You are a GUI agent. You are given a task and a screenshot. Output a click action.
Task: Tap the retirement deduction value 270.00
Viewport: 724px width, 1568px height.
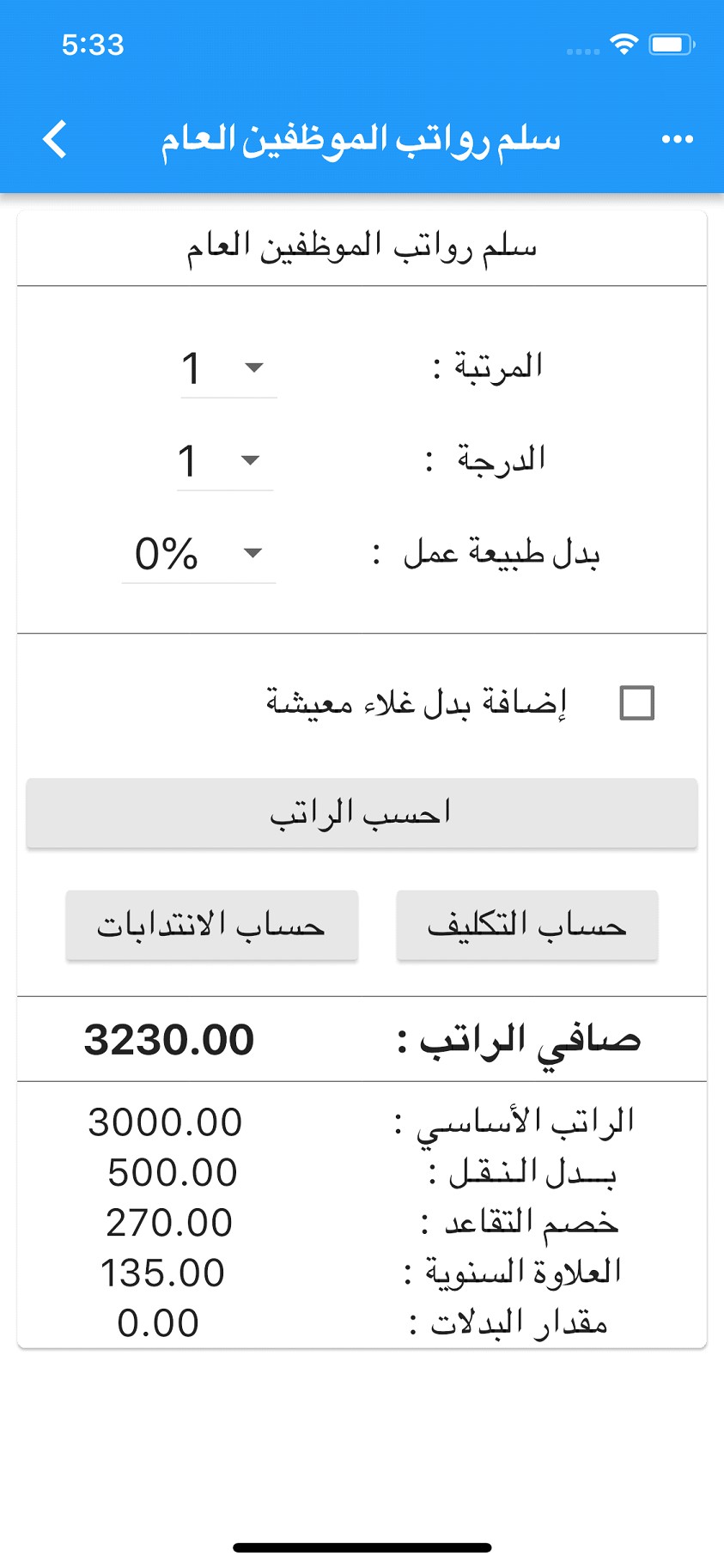tap(169, 1223)
